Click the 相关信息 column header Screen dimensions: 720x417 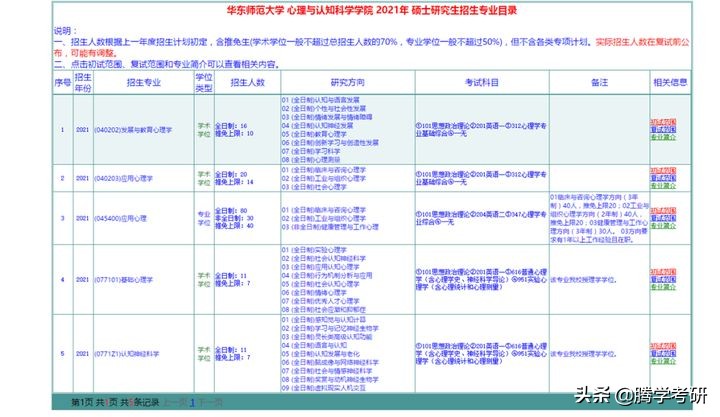670,83
